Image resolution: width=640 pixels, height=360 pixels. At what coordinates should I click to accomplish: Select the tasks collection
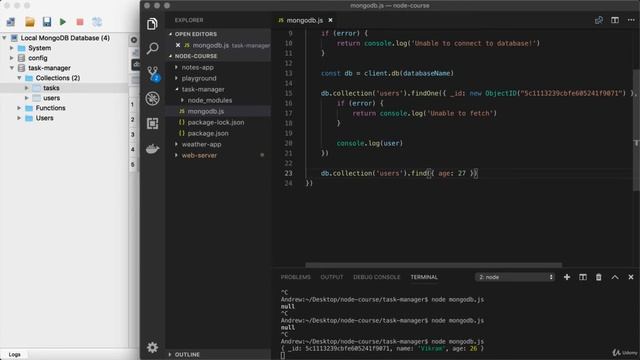[x=51, y=88]
